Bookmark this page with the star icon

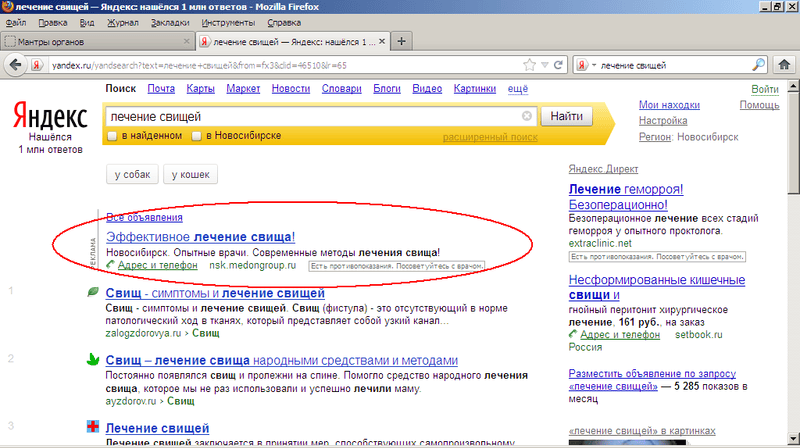529,65
